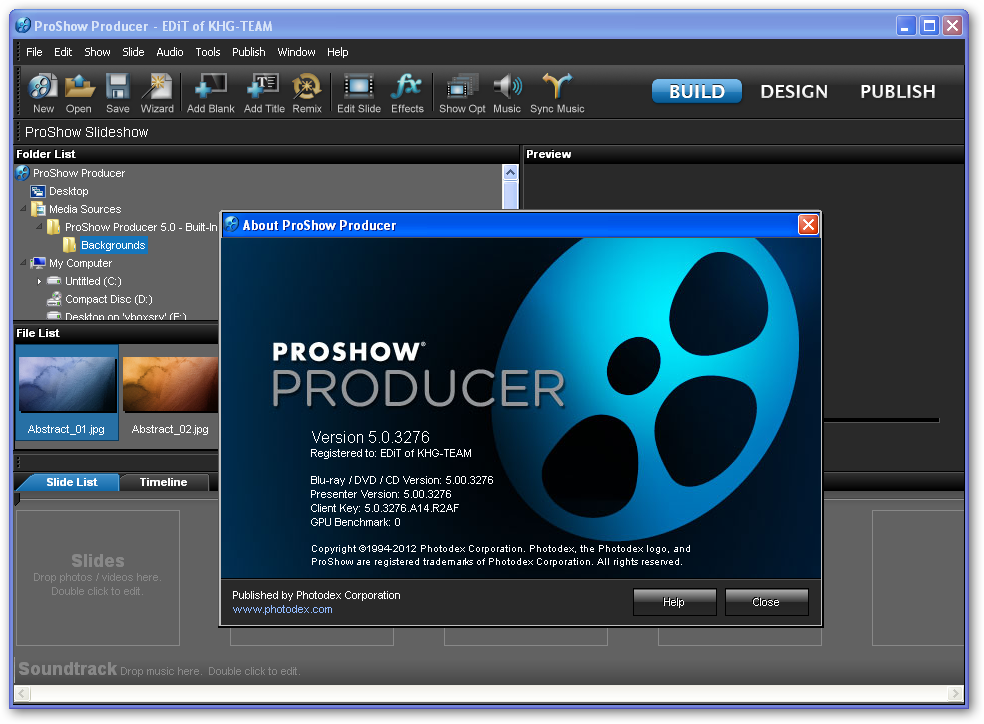Open the File menu

pos(34,52)
